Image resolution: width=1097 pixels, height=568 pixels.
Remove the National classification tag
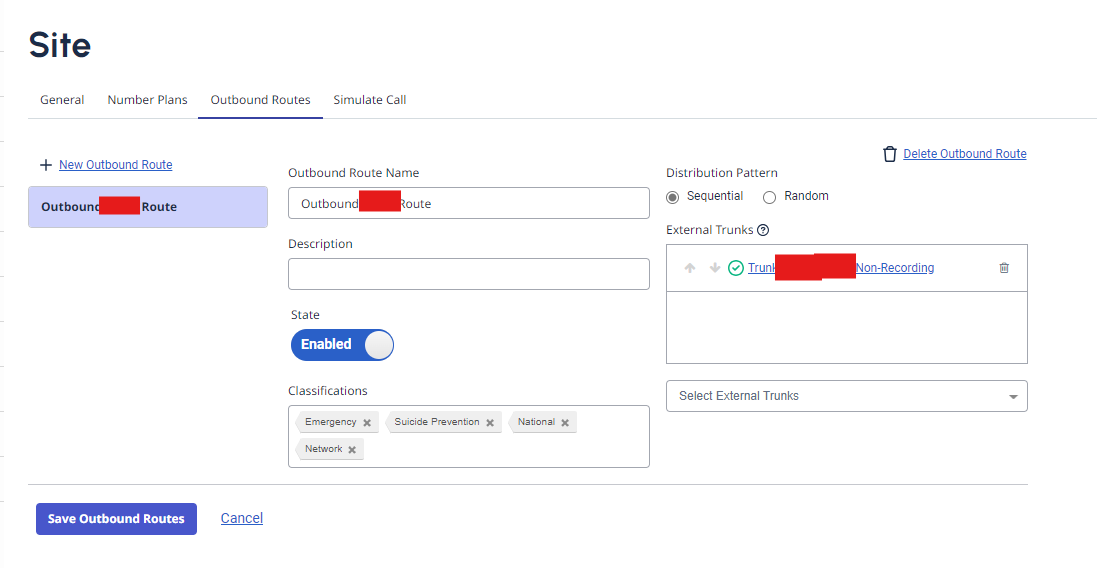[x=565, y=423]
